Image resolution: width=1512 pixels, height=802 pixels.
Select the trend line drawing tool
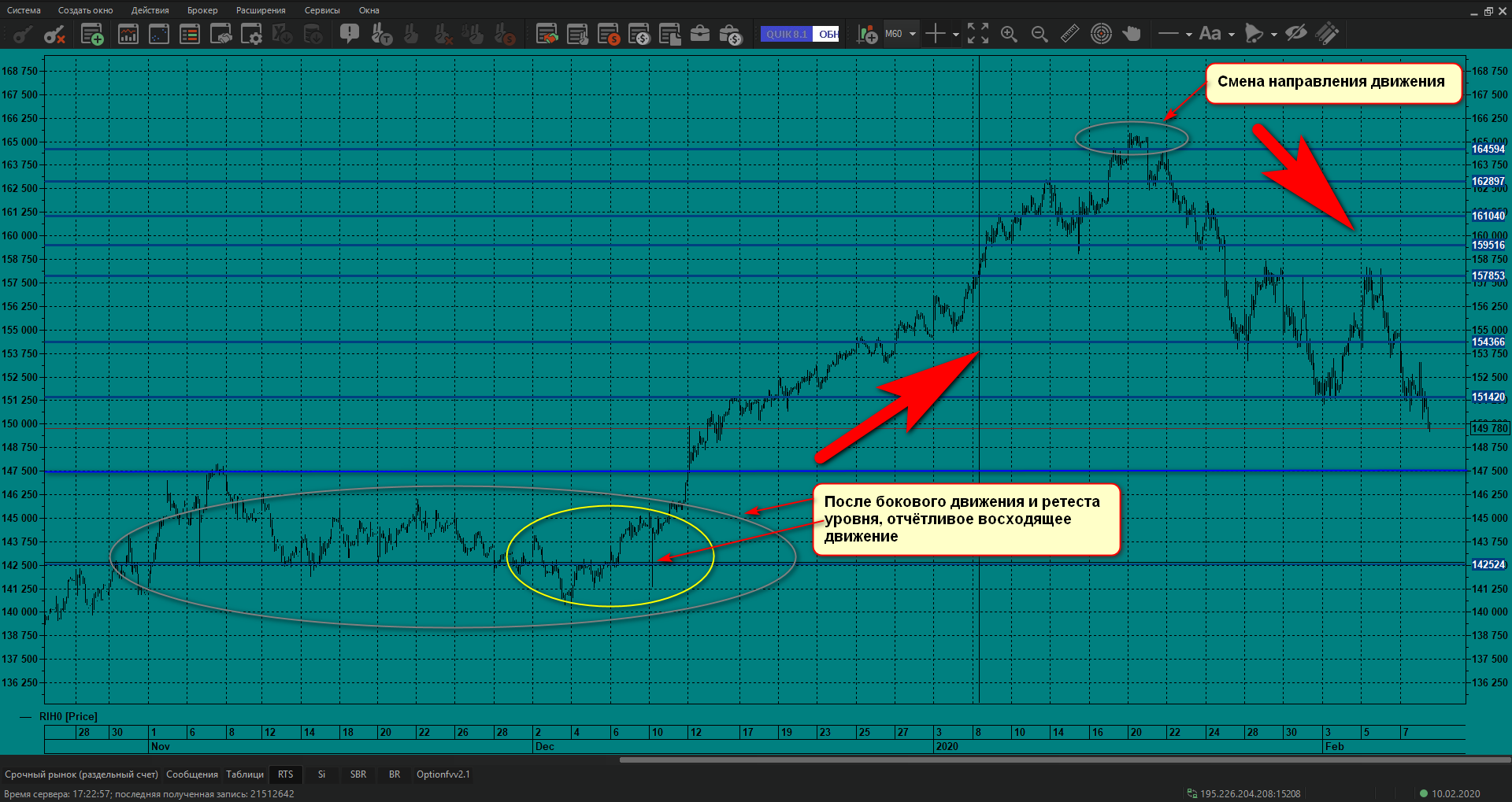point(1169,34)
